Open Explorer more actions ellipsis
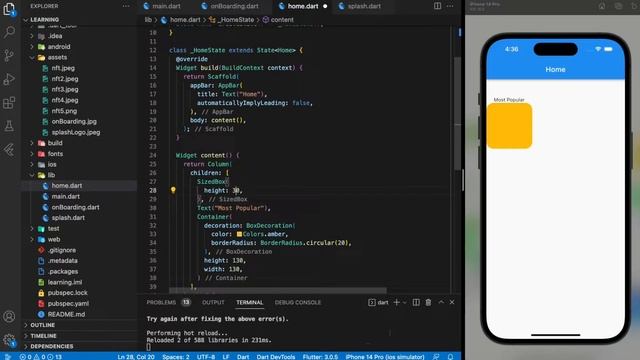 [126, 6]
